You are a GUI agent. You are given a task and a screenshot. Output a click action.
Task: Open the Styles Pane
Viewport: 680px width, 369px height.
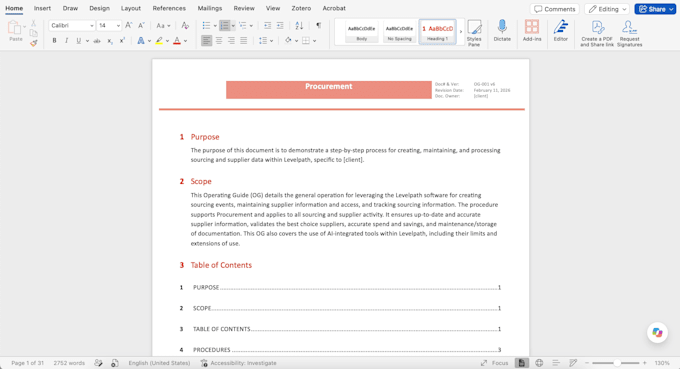(x=474, y=33)
